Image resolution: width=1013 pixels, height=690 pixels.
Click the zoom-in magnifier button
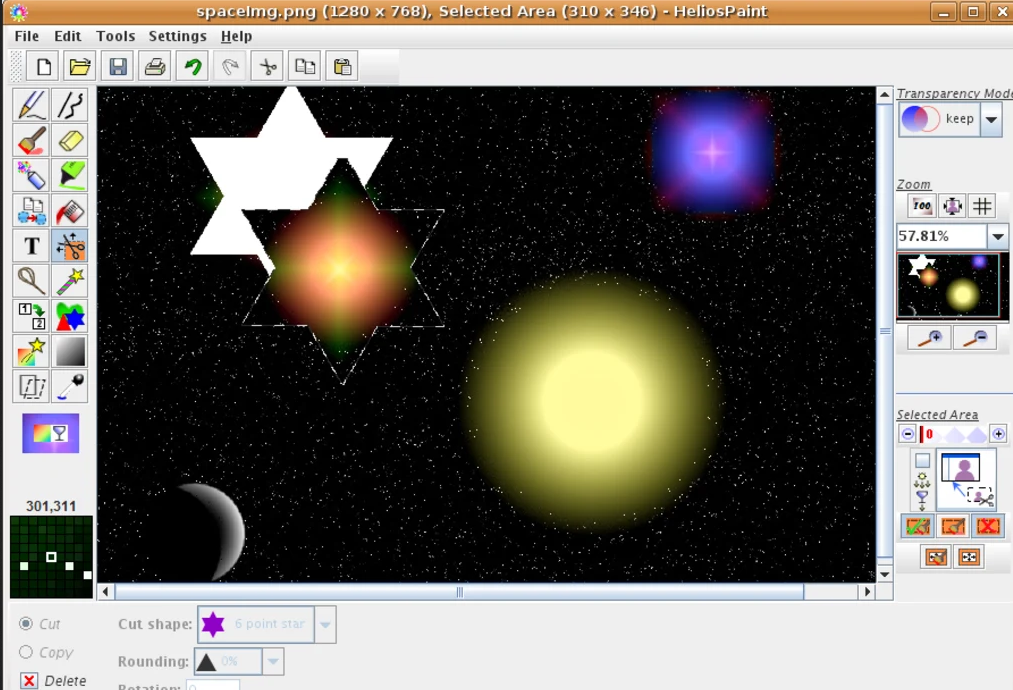pyautogui.click(x=929, y=338)
